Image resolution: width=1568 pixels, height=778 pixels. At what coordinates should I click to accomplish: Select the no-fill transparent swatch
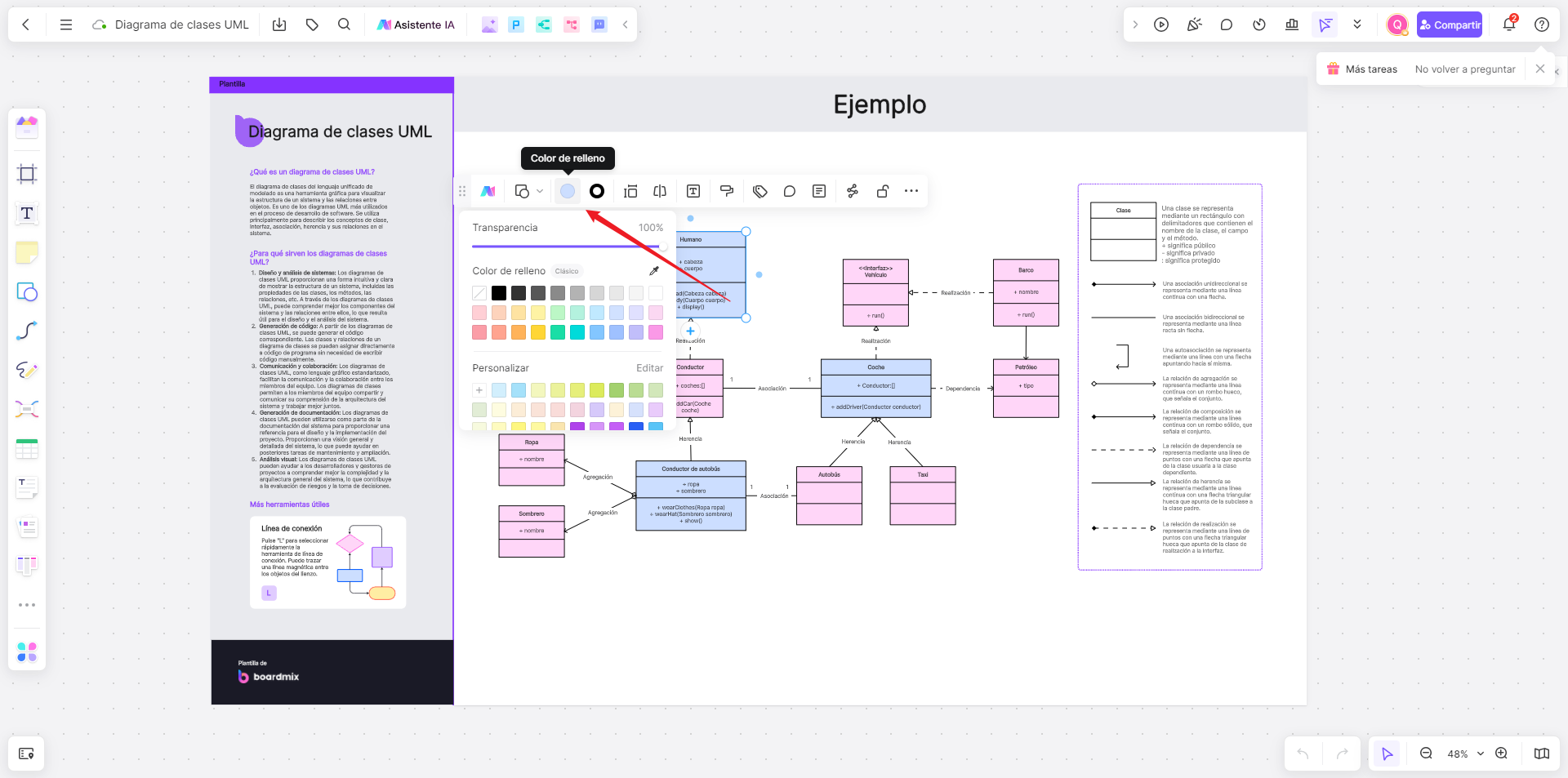coord(479,293)
